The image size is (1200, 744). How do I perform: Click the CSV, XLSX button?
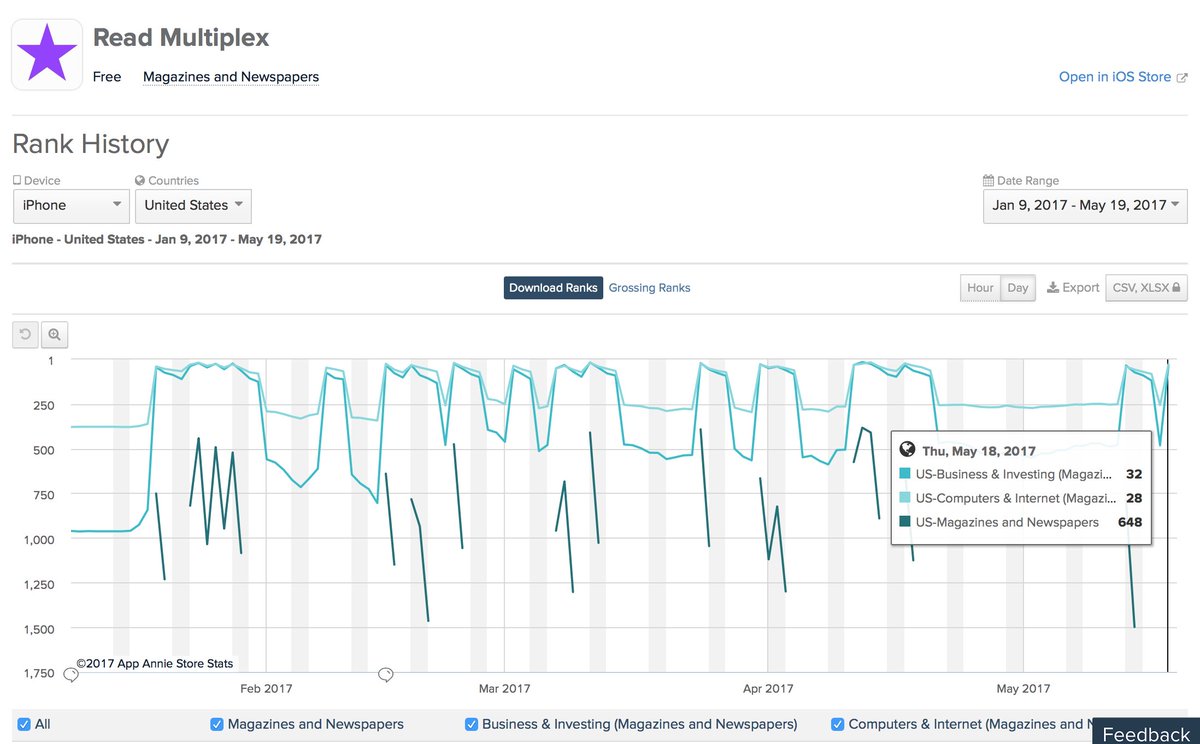tap(1147, 287)
